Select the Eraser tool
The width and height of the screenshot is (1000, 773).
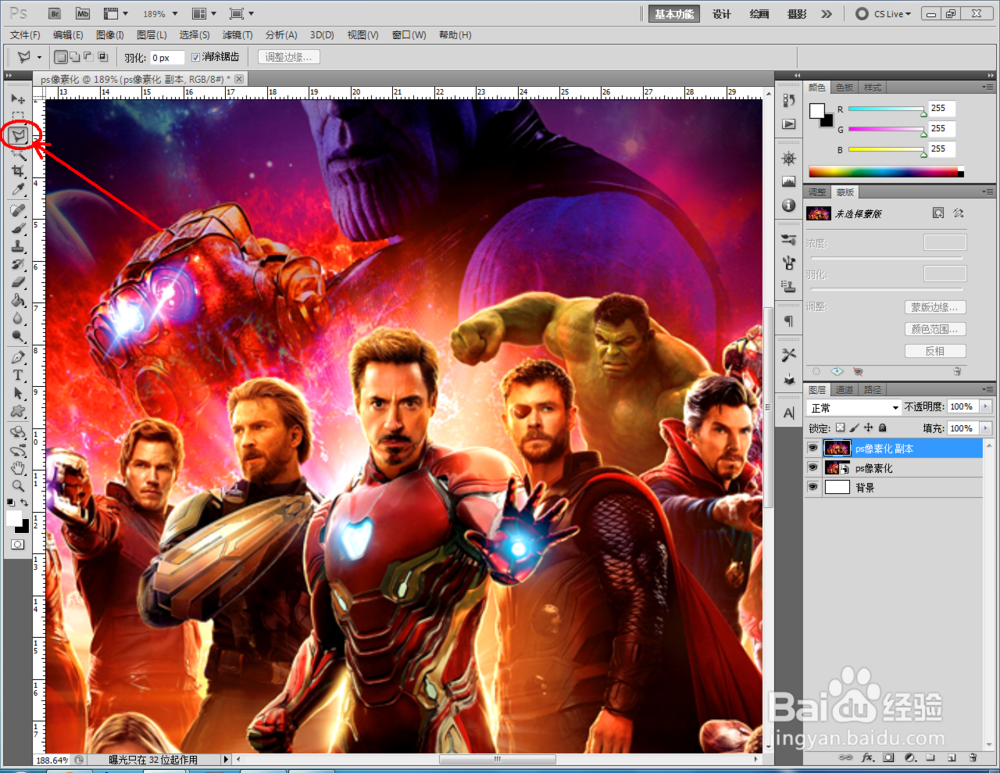(x=18, y=282)
